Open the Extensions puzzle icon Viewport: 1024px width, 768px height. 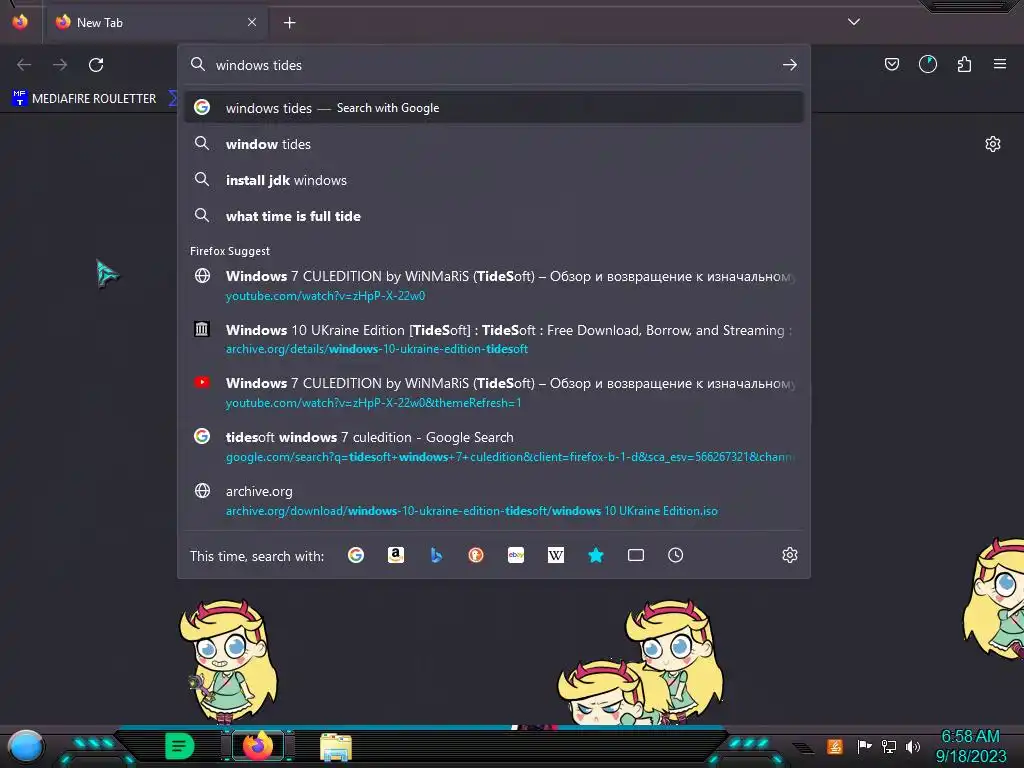point(964,64)
